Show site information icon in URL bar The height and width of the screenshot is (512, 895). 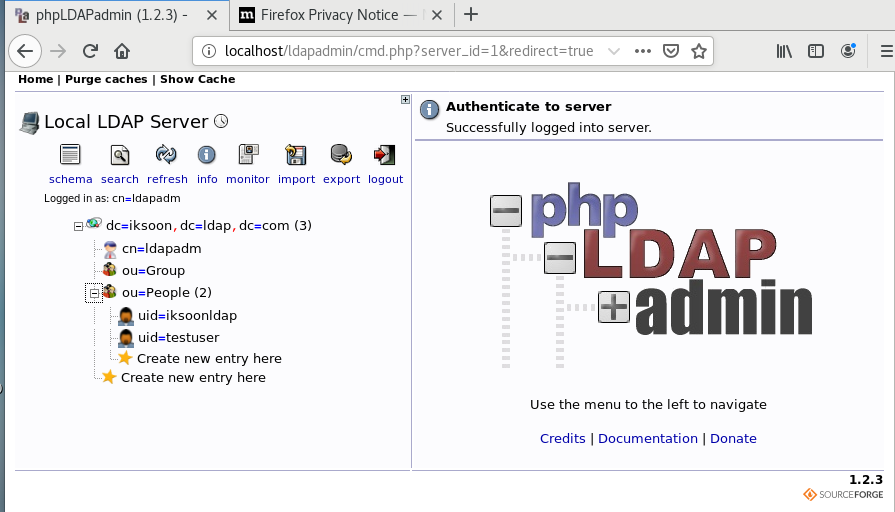209,51
